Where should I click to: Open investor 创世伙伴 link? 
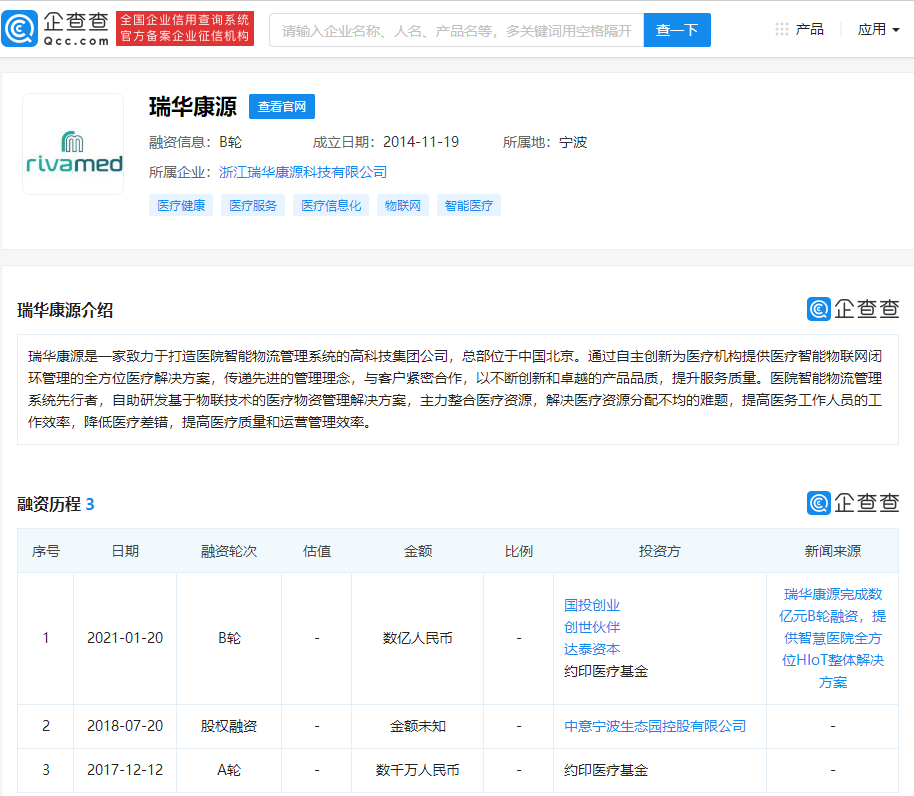tap(592, 628)
